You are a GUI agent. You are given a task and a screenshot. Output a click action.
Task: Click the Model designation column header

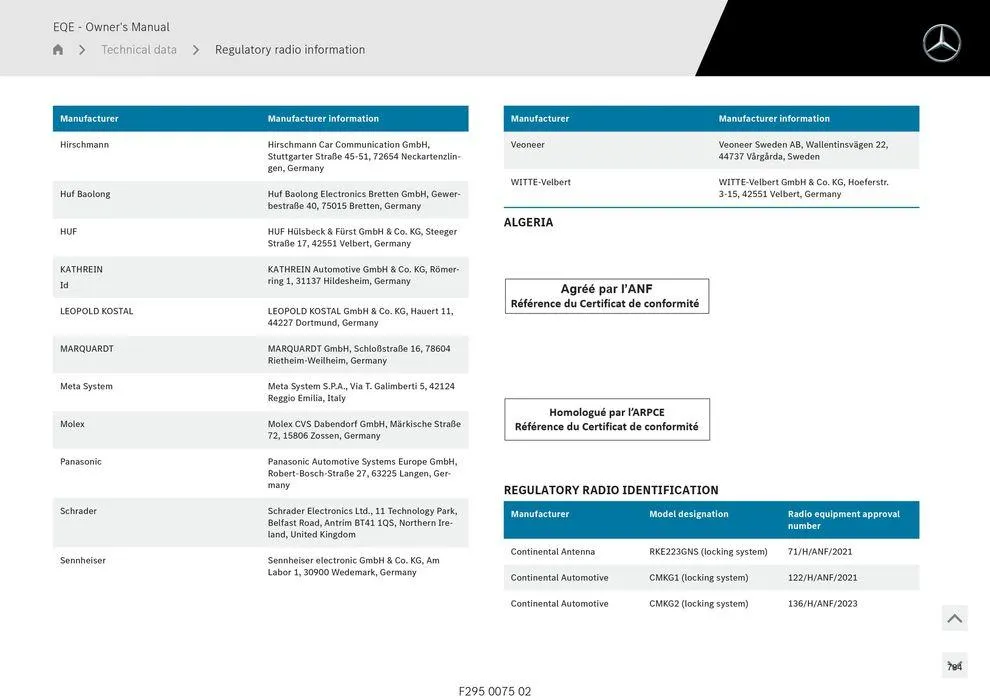pyautogui.click(x=688, y=514)
